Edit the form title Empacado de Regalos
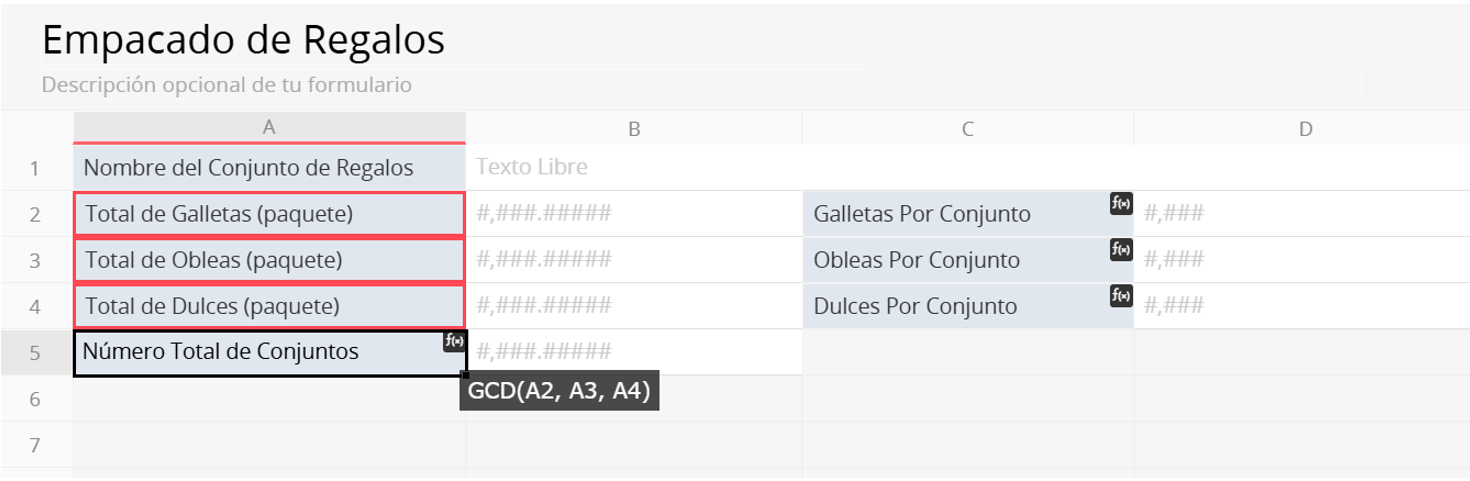The image size is (1470, 481). 244,40
